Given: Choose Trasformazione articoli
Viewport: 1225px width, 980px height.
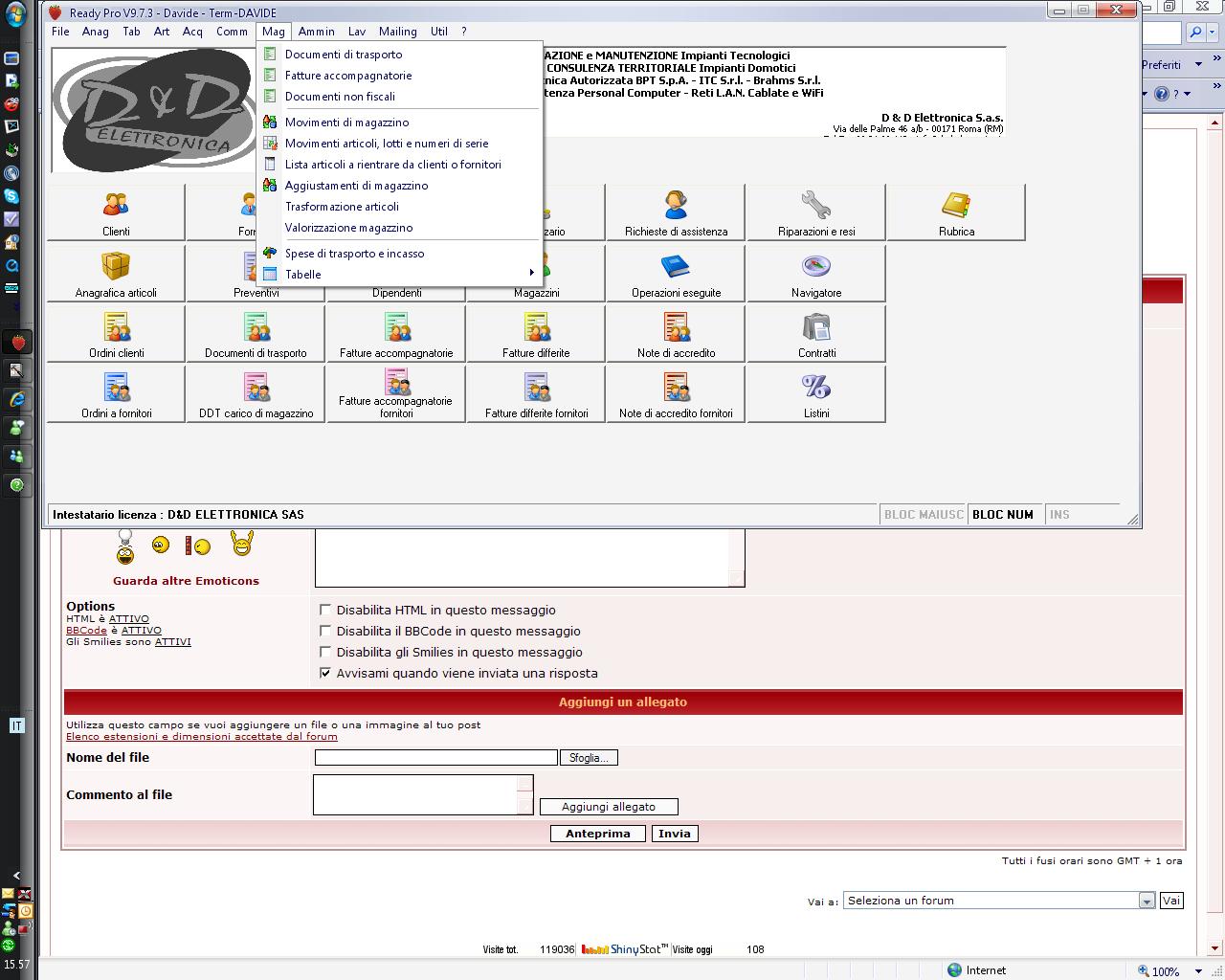Looking at the screenshot, I should coord(400,207).
